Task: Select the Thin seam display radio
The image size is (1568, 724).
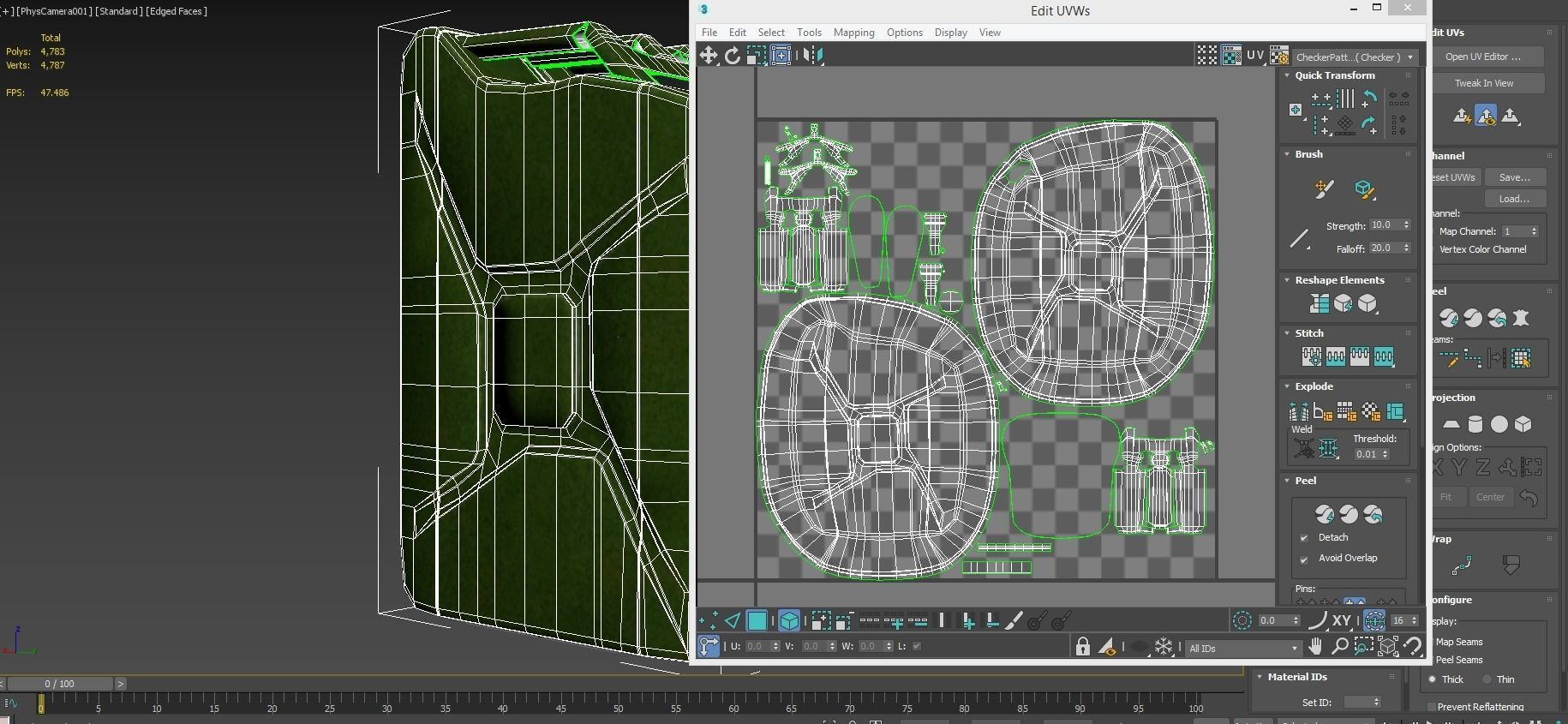Action: (1487, 679)
